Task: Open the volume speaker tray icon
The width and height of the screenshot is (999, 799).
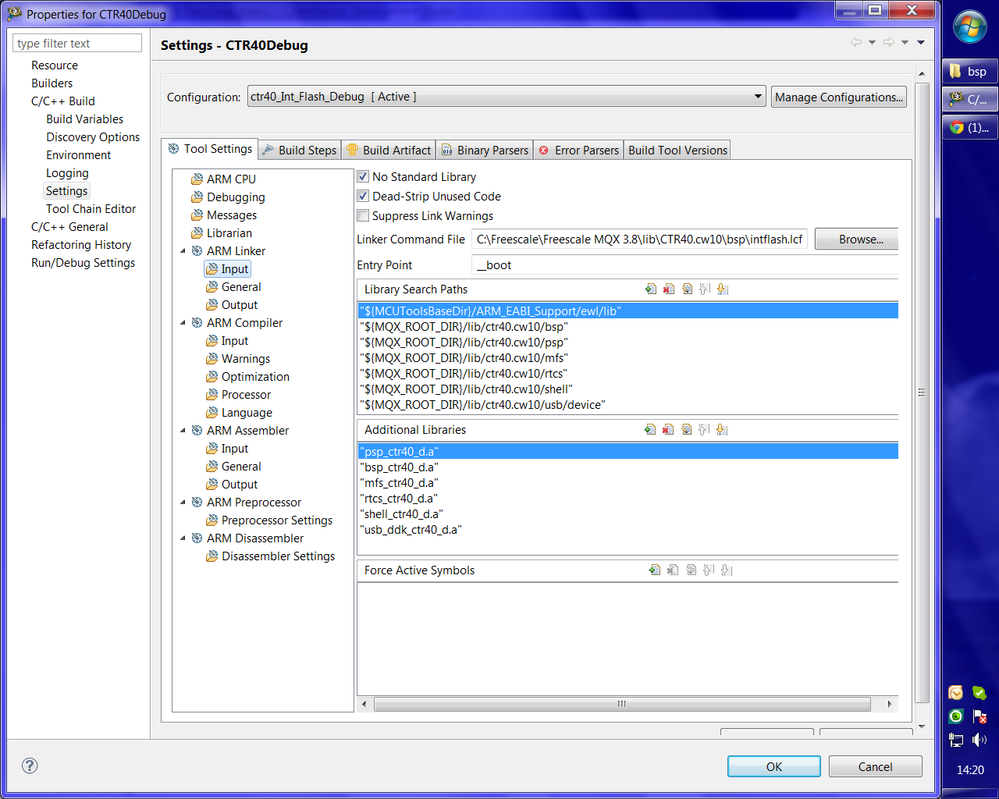Action: point(979,740)
